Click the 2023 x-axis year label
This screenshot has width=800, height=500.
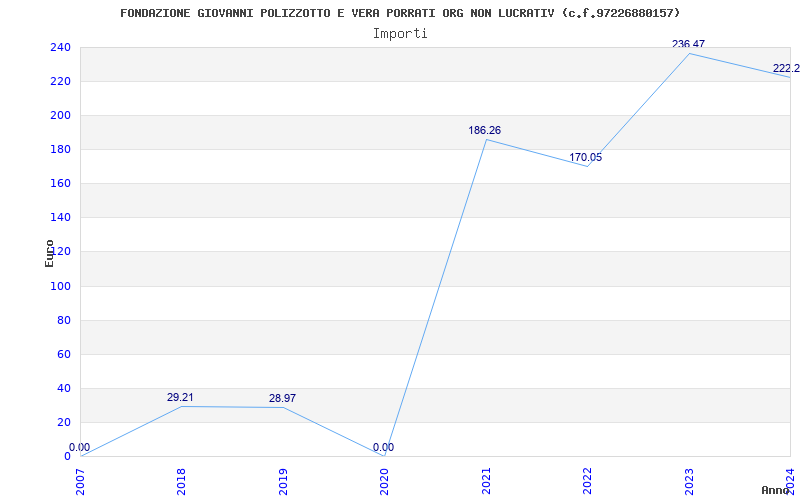click(688, 481)
